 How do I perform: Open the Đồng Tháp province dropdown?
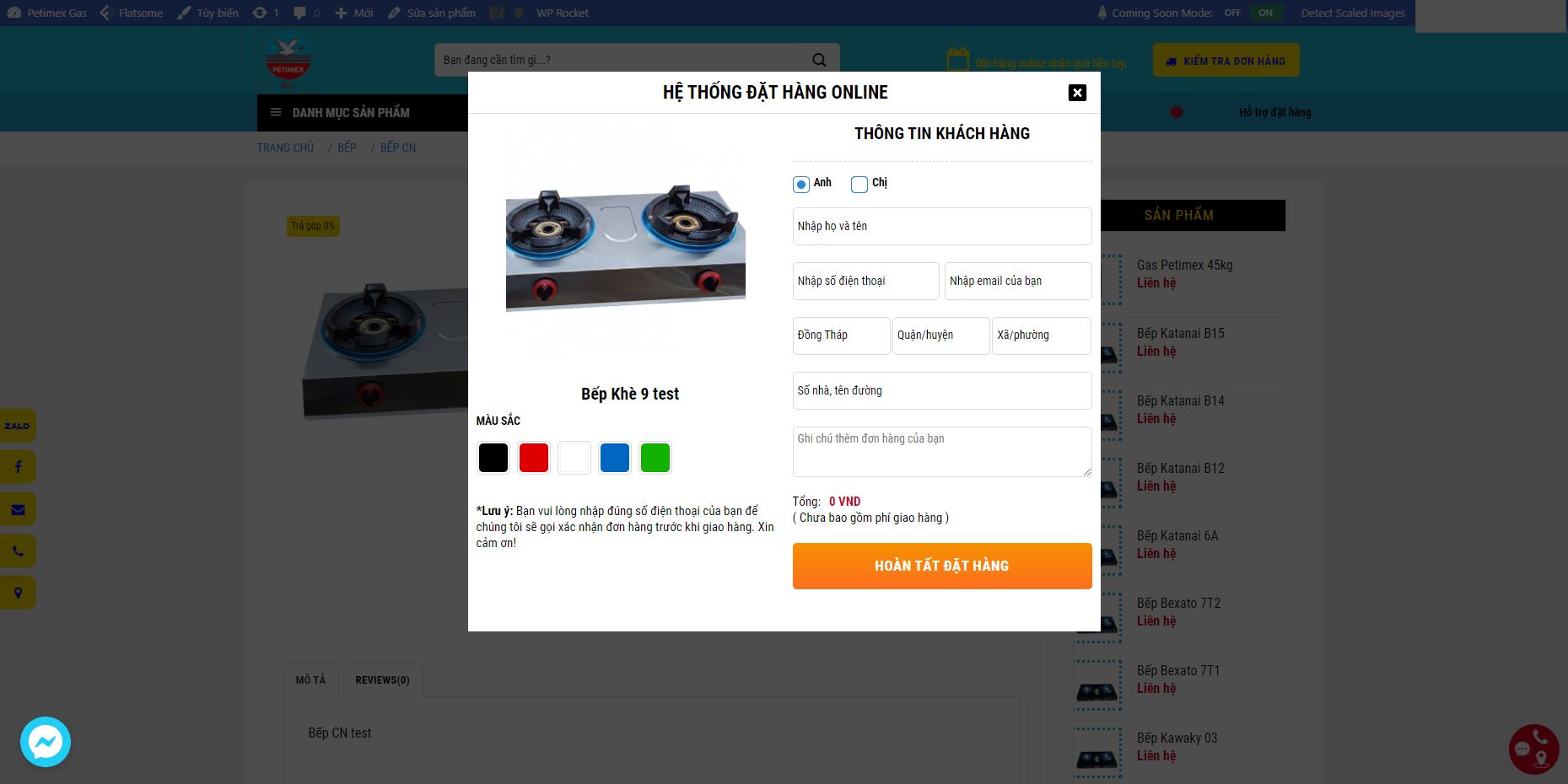click(841, 336)
